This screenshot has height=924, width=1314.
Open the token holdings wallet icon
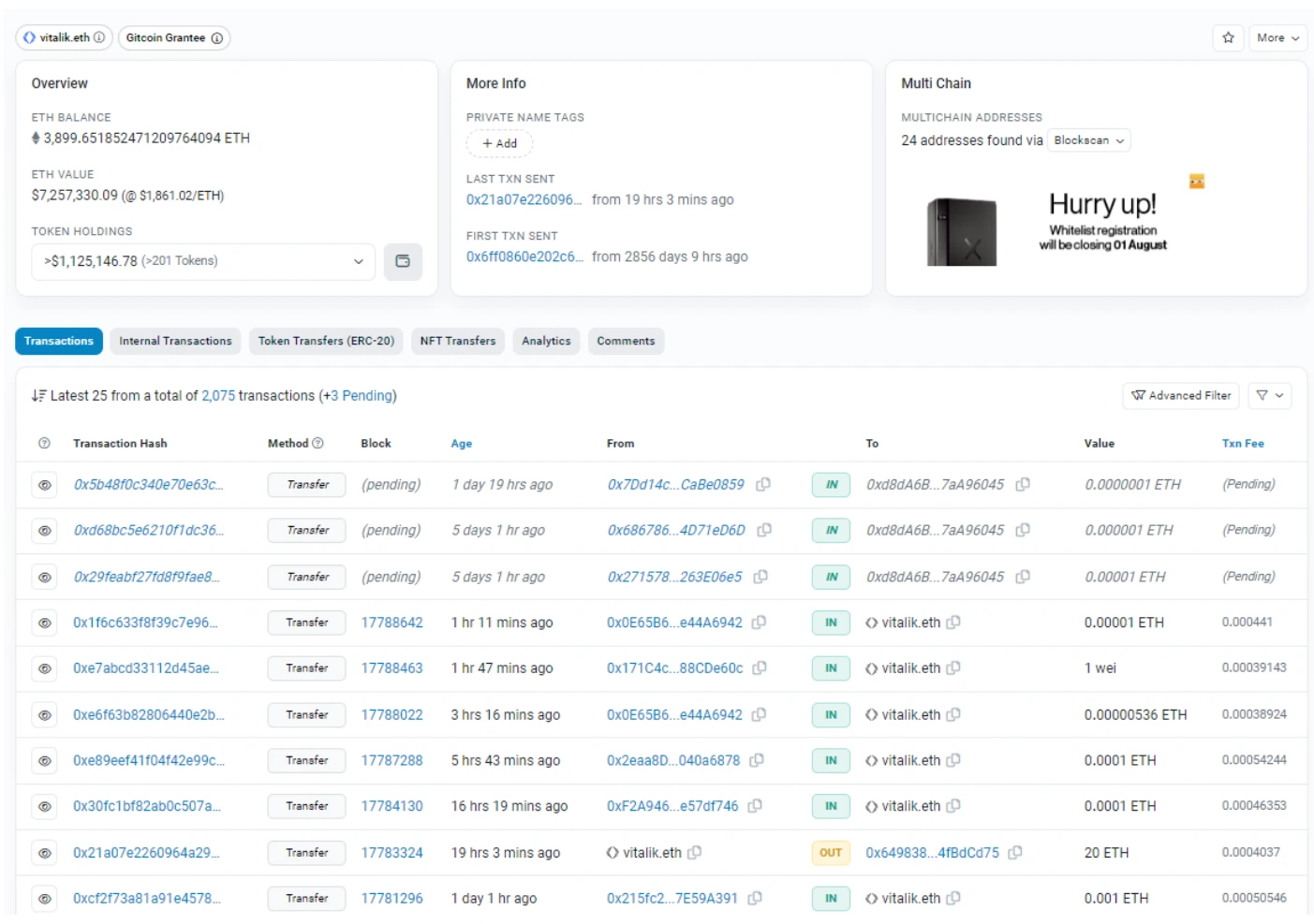(x=403, y=262)
